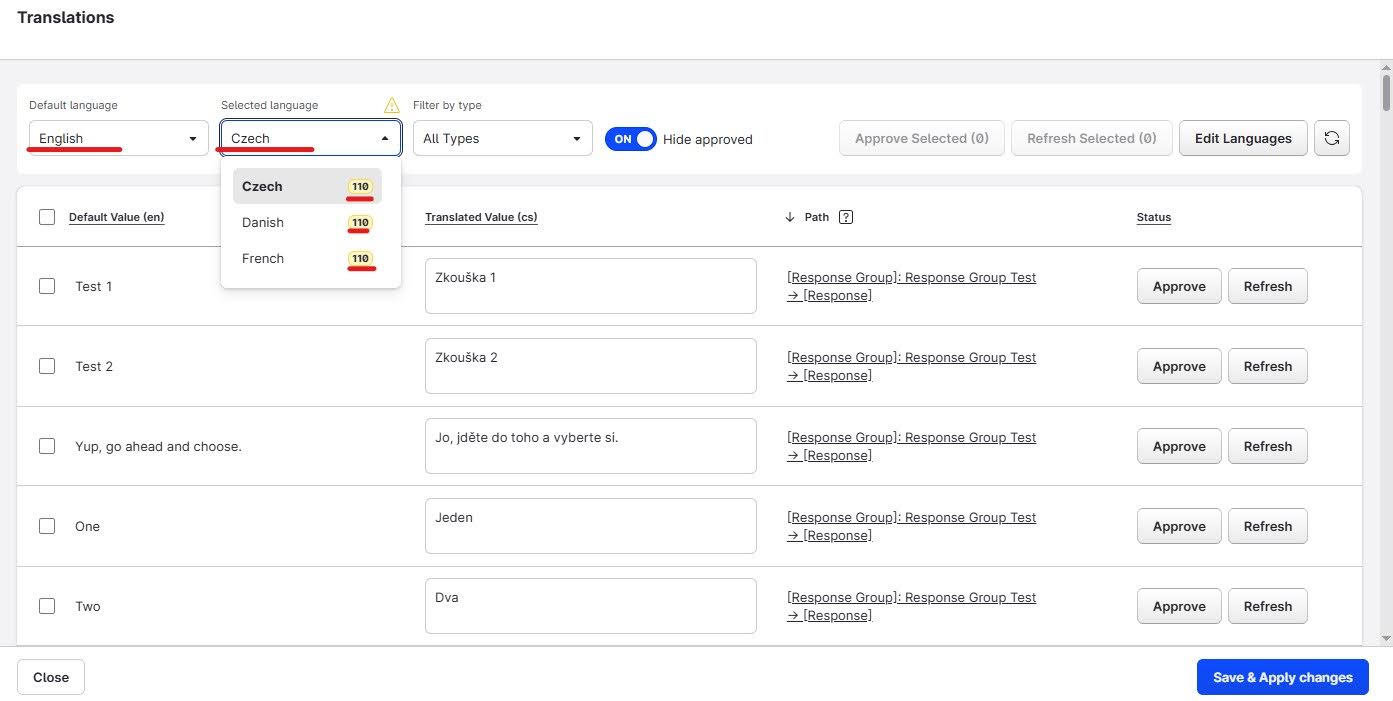
Task: Click the Path help question mark icon
Action: pyautogui.click(x=846, y=217)
